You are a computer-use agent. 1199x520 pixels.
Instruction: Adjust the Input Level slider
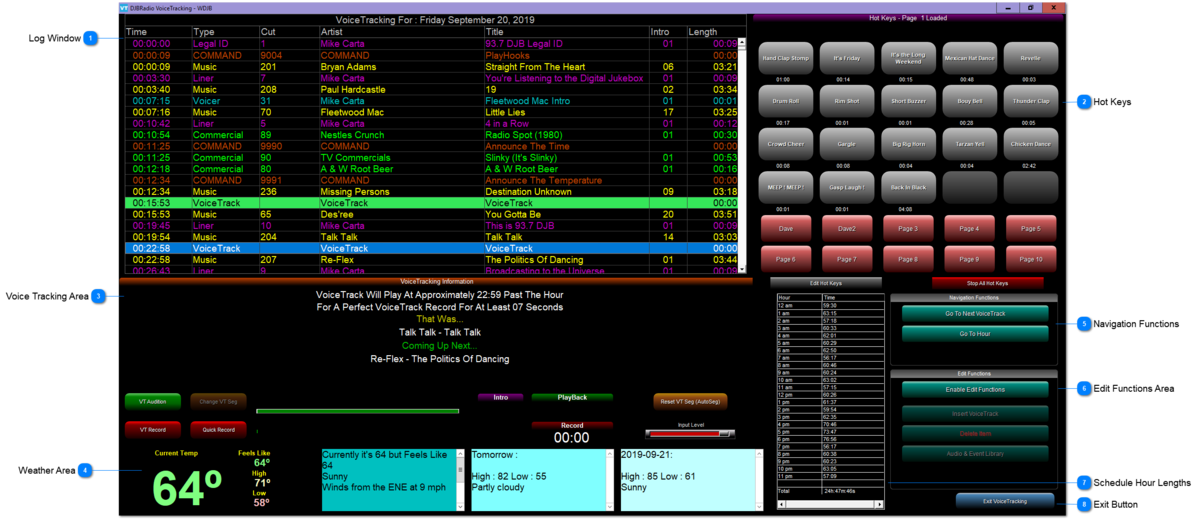(690, 434)
